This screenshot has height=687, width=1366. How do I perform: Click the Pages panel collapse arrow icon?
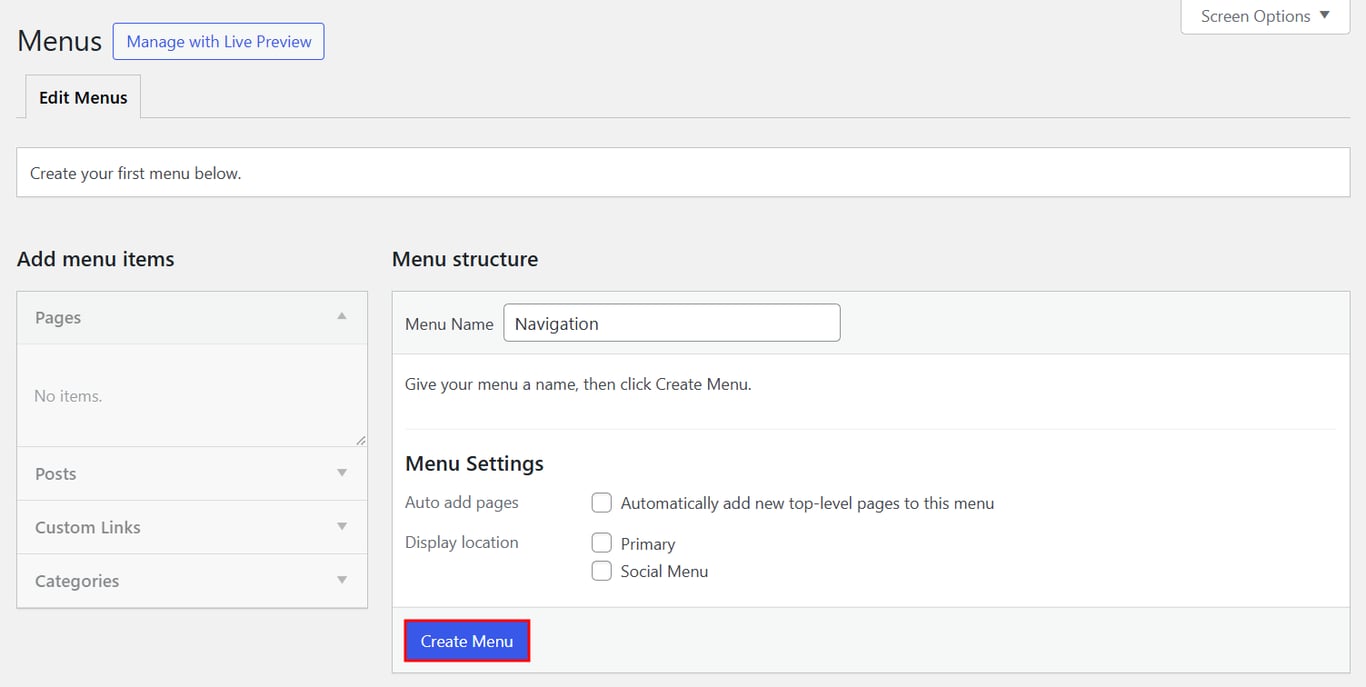(342, 317)
